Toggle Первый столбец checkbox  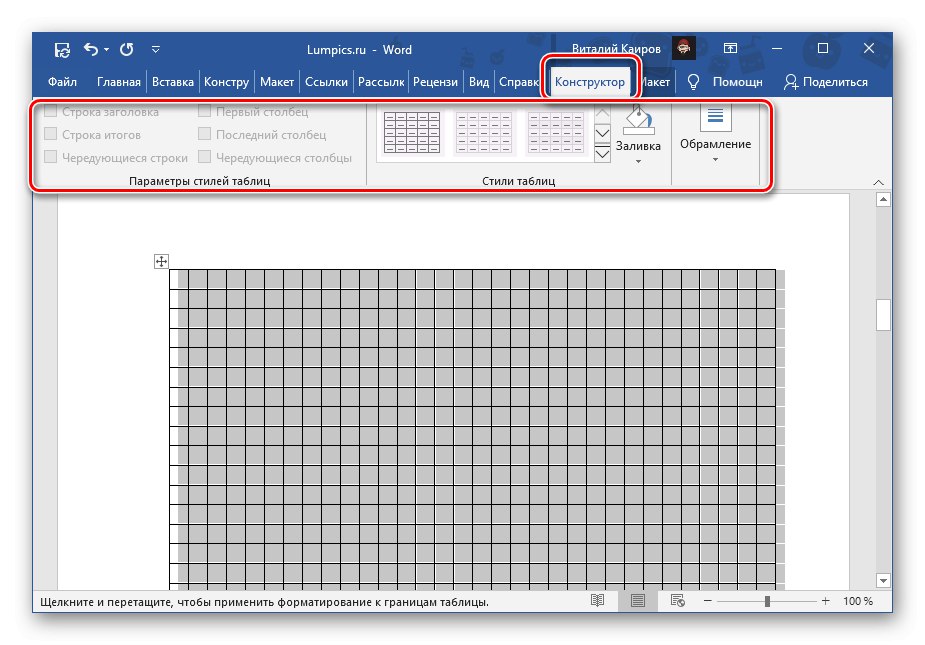point(204,111)
